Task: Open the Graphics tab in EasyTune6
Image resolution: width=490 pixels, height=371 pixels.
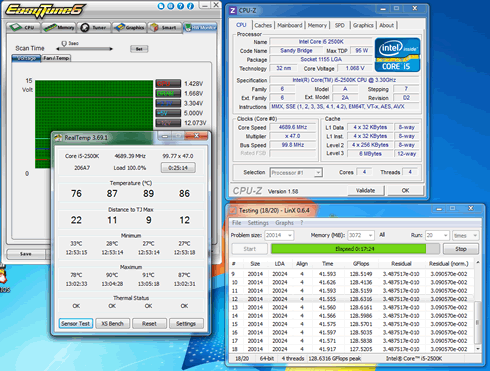Action: (x=129, y=27)
